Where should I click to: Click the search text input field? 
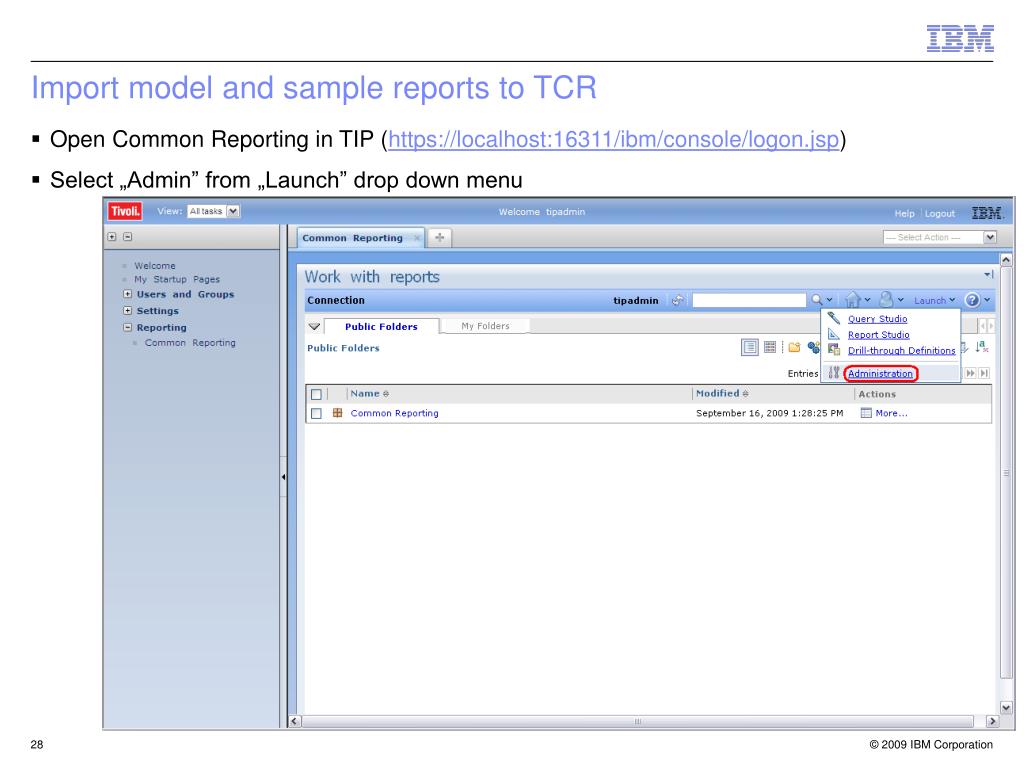749,300
